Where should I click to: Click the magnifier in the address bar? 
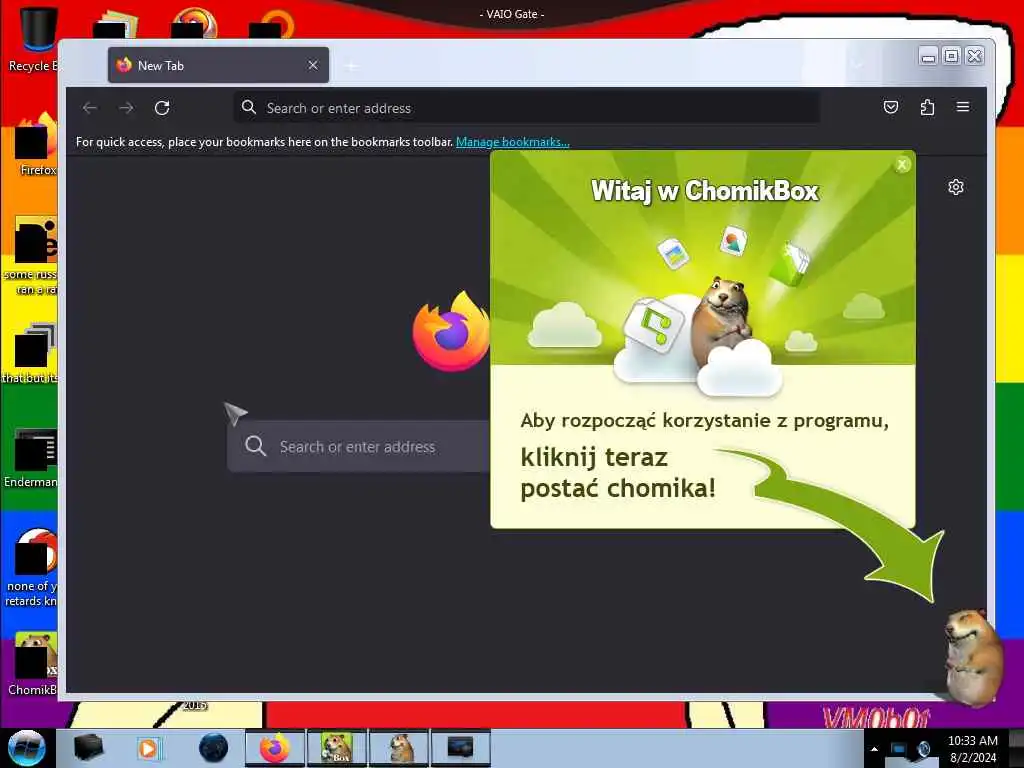coord(249,107)
